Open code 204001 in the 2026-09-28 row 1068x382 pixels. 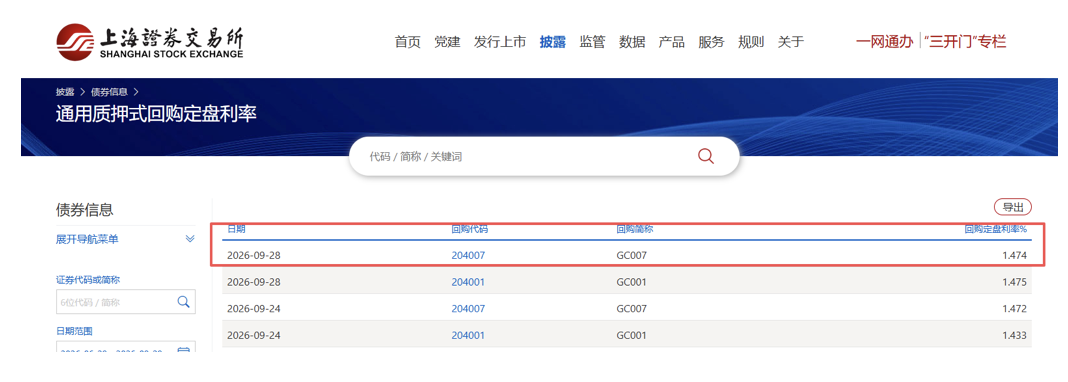click(x=468, y=282)
